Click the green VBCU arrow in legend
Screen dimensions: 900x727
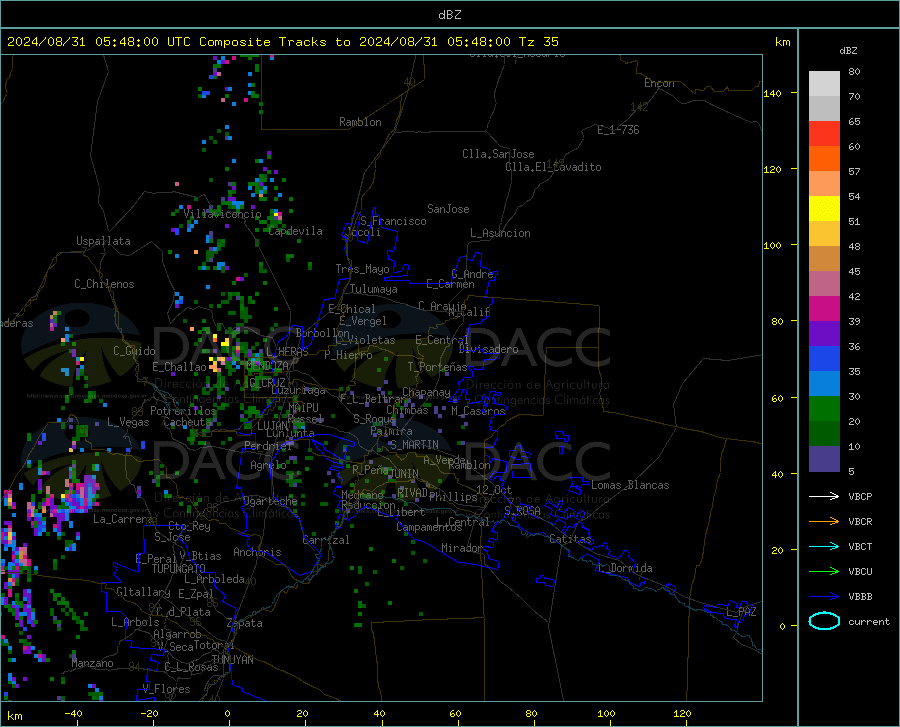824,572
